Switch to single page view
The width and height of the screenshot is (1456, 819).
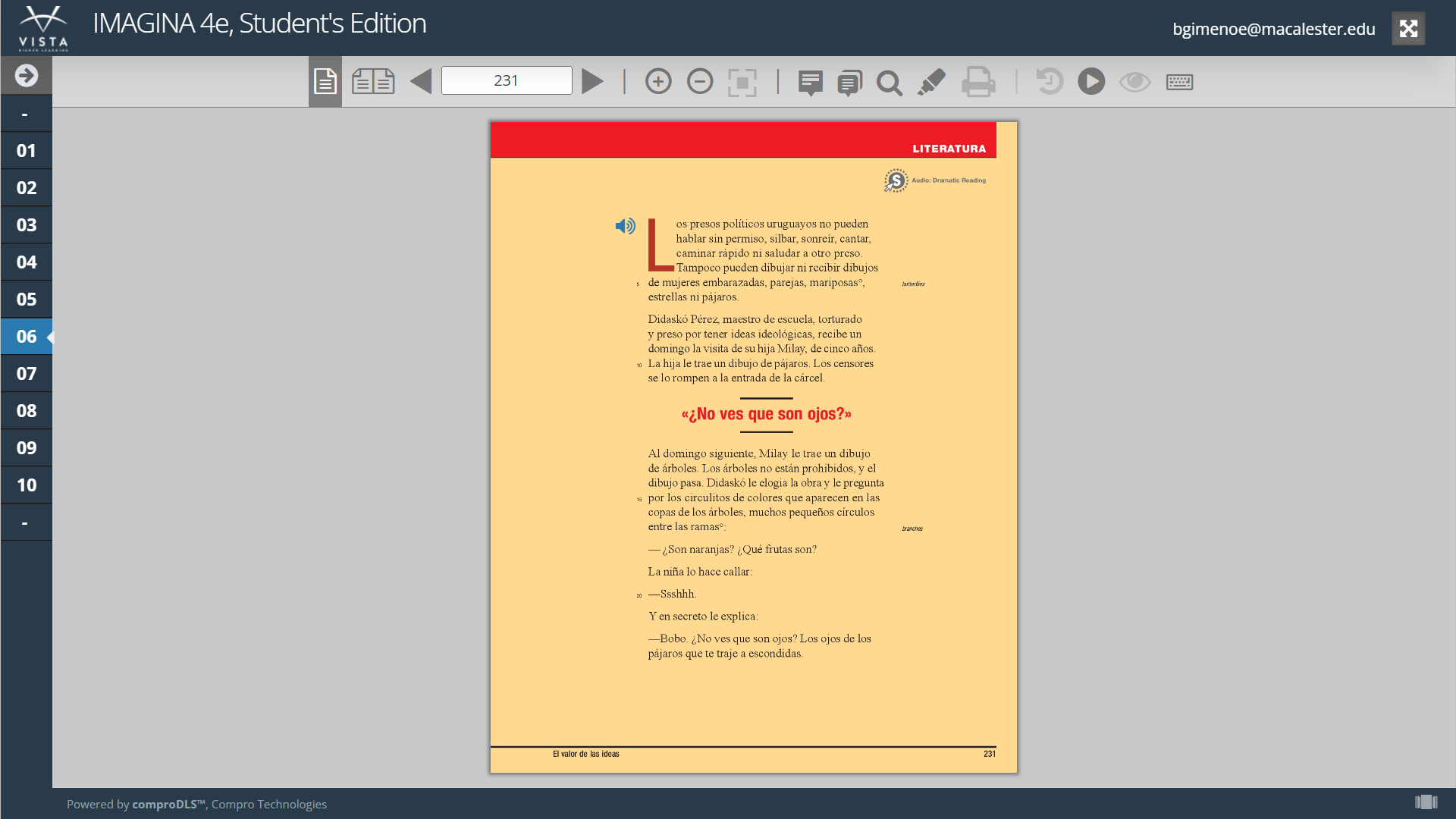click(325, 81)
